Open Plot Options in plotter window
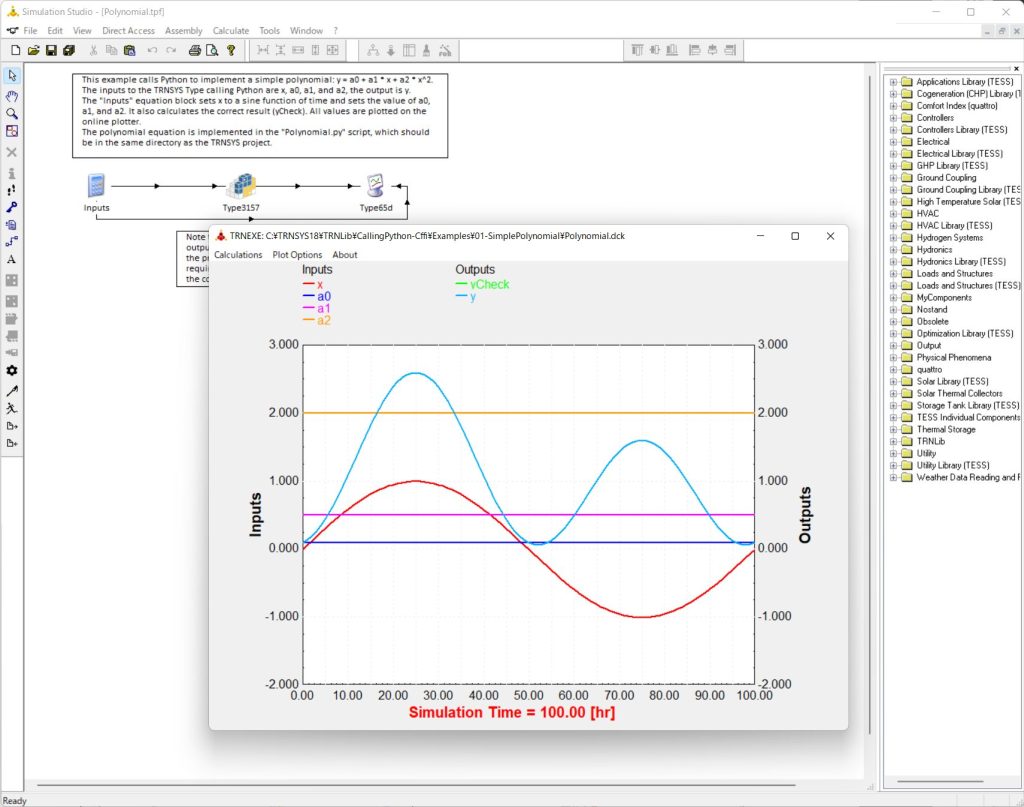1024x807 pixels. [x=297, y=255]
